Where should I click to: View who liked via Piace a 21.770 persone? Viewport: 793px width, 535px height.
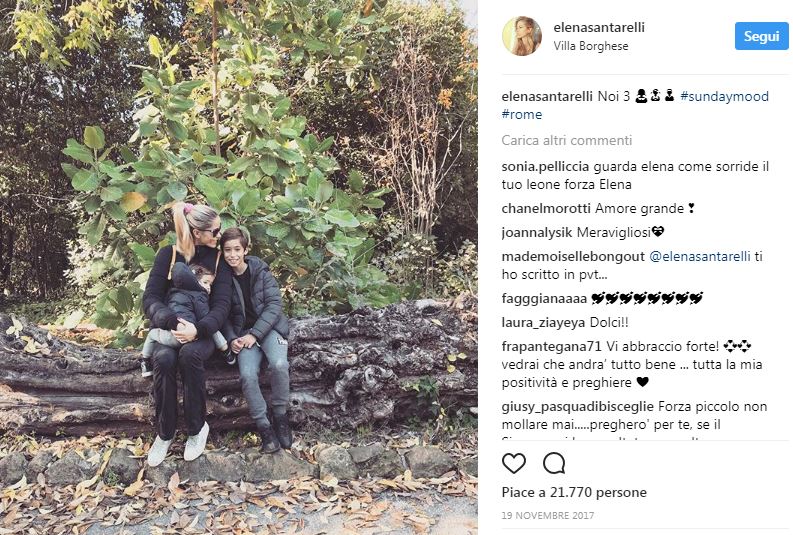tap(574, 493)
